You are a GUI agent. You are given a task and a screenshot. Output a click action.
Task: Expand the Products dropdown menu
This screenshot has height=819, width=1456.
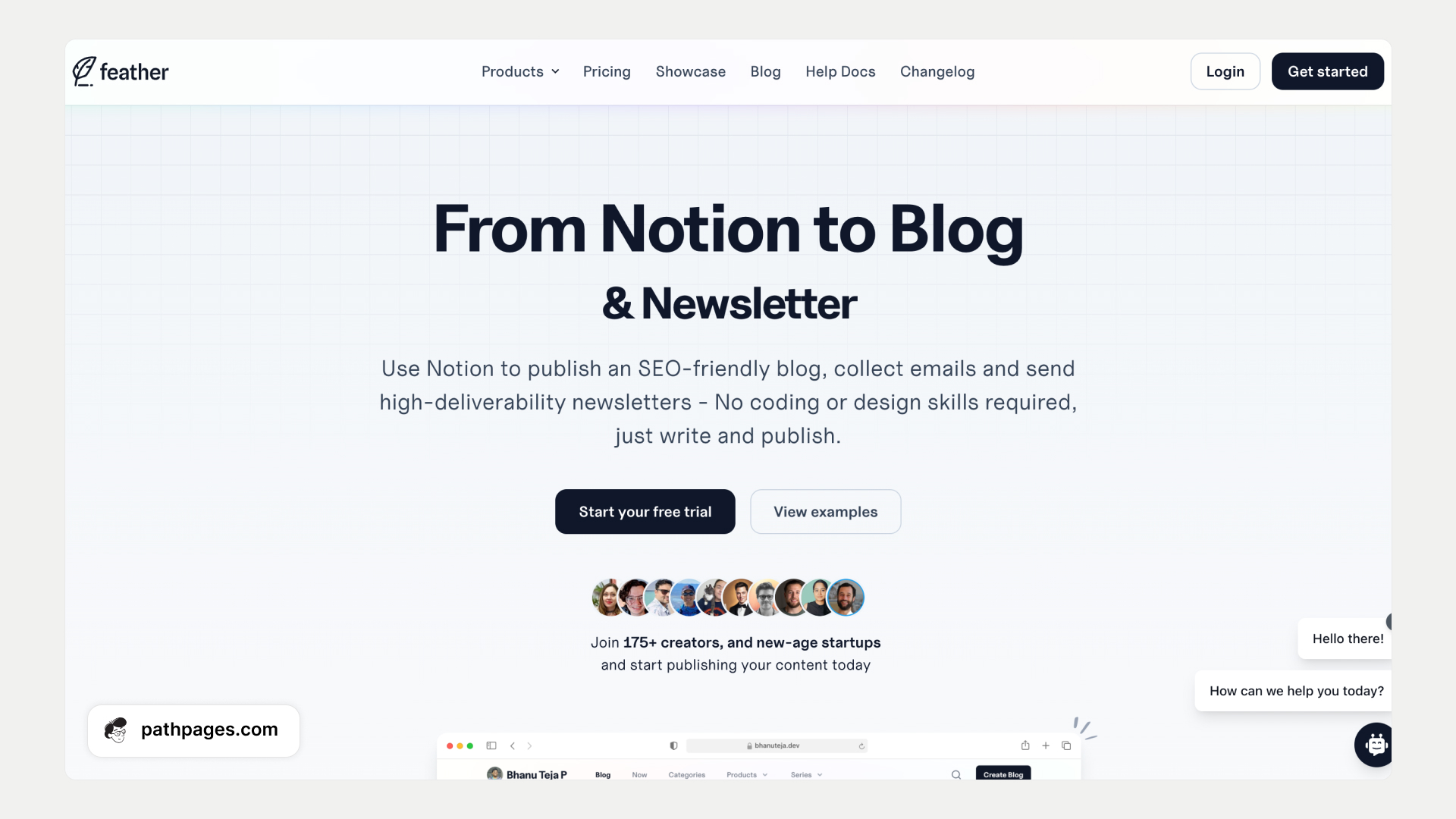pyautogui.click(x=520, y=71)
